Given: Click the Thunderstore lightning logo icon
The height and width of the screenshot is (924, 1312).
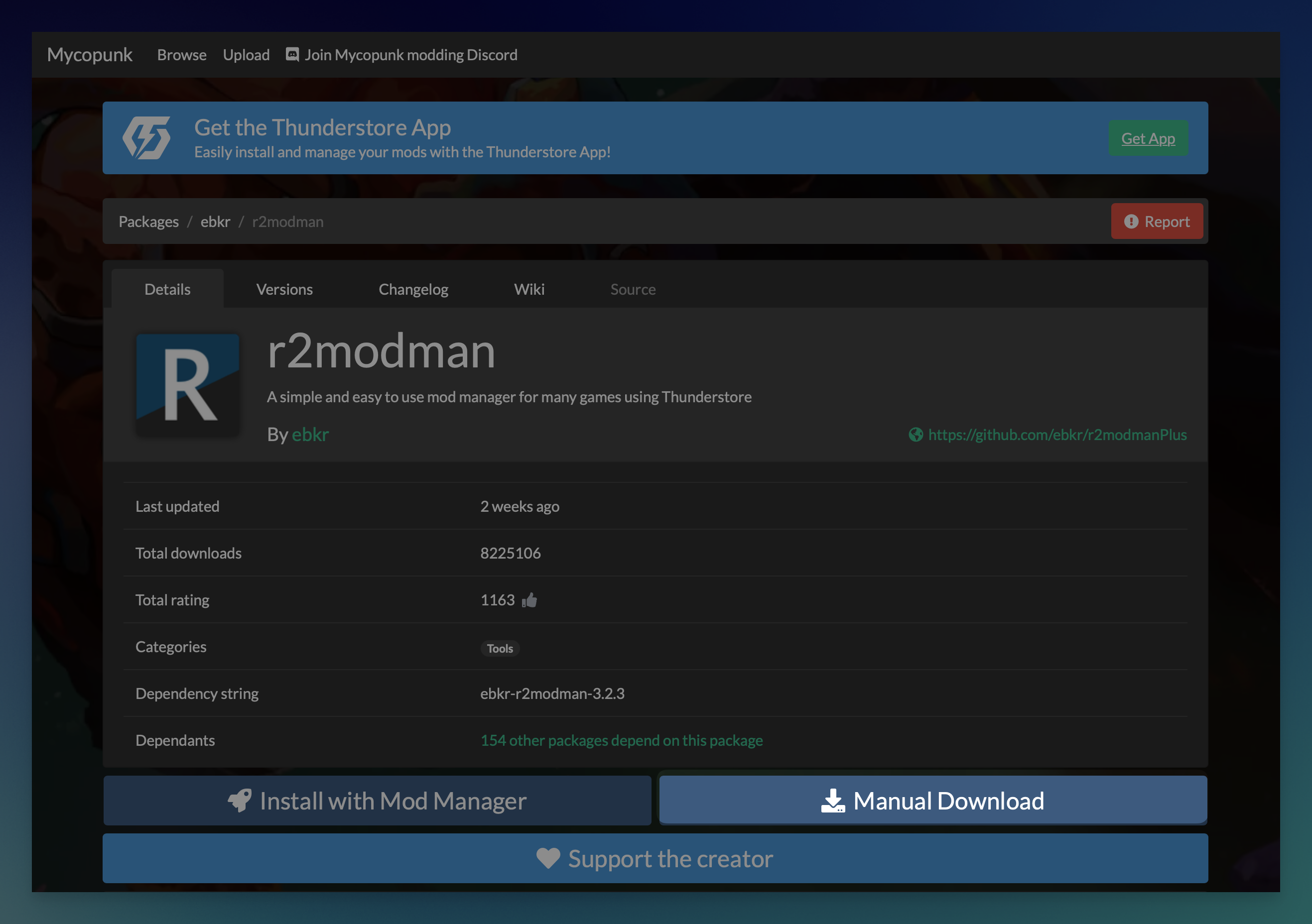Looking at the screenshot, I should (147, 137).
